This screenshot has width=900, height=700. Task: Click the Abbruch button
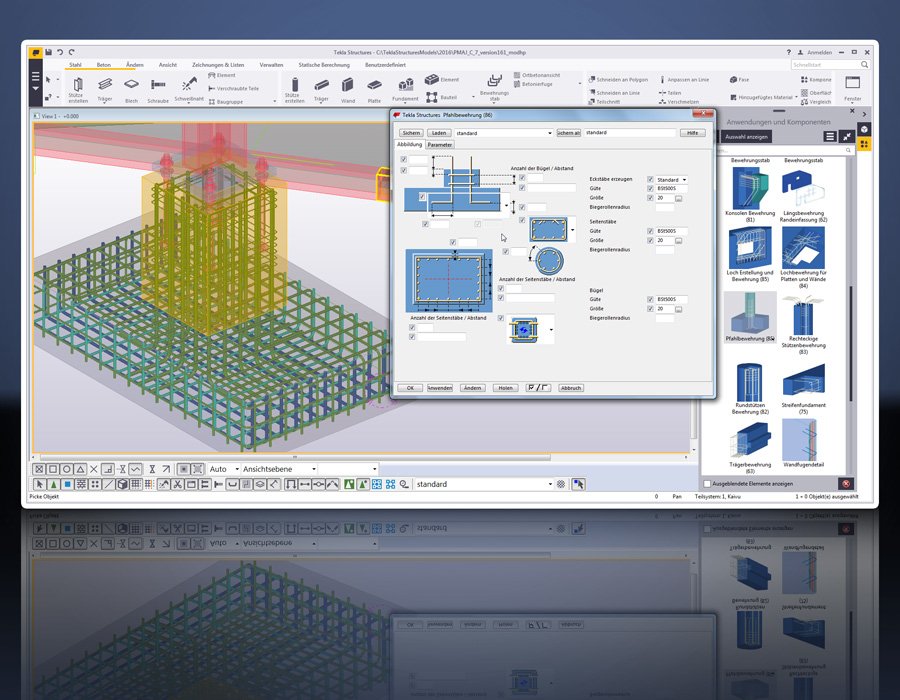click(571, 388)
